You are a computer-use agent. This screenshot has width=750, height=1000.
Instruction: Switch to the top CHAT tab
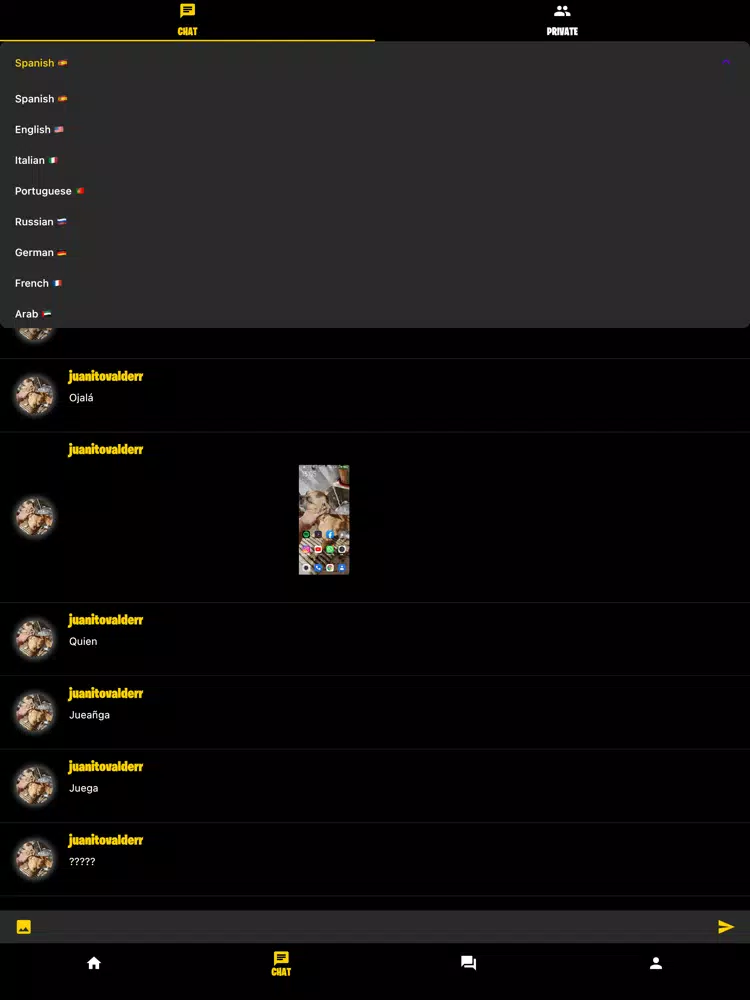[x=188, y=20]
